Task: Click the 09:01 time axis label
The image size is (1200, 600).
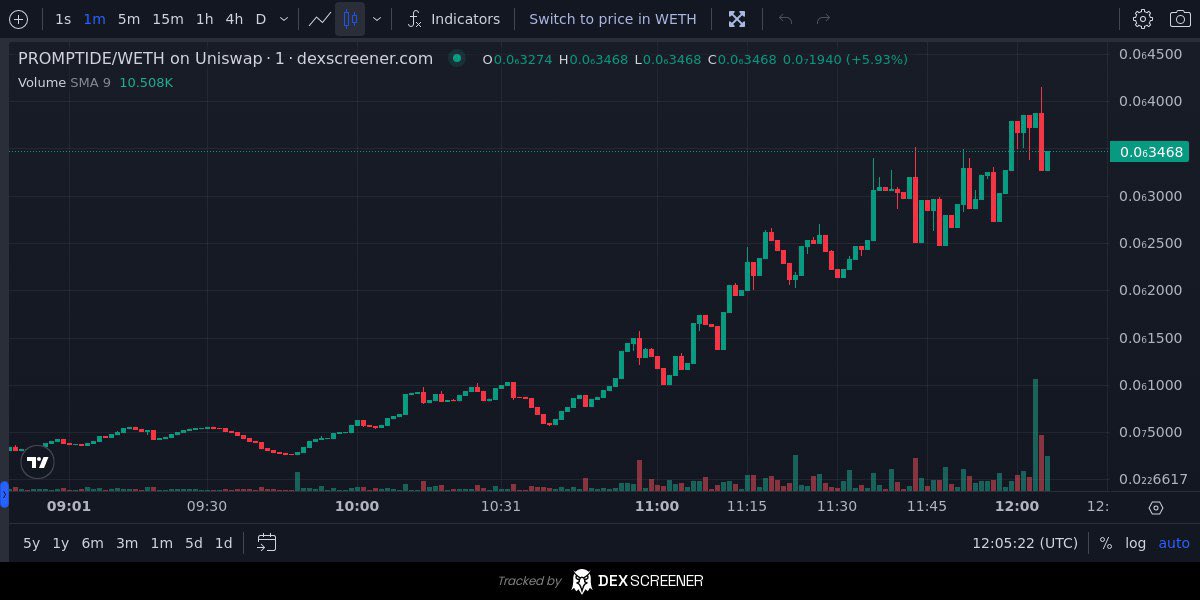Action: click(69, 506)
